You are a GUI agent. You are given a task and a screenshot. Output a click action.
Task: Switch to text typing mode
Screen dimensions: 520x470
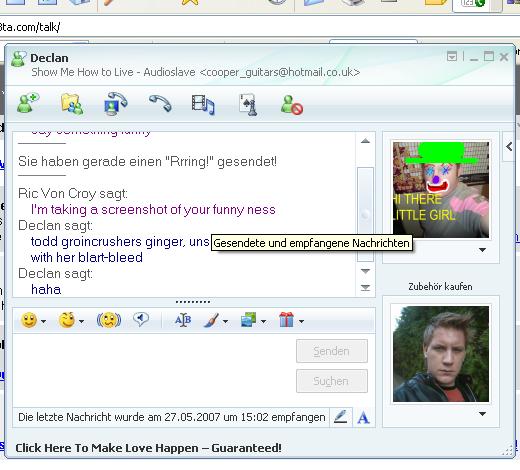pos(363,417)
